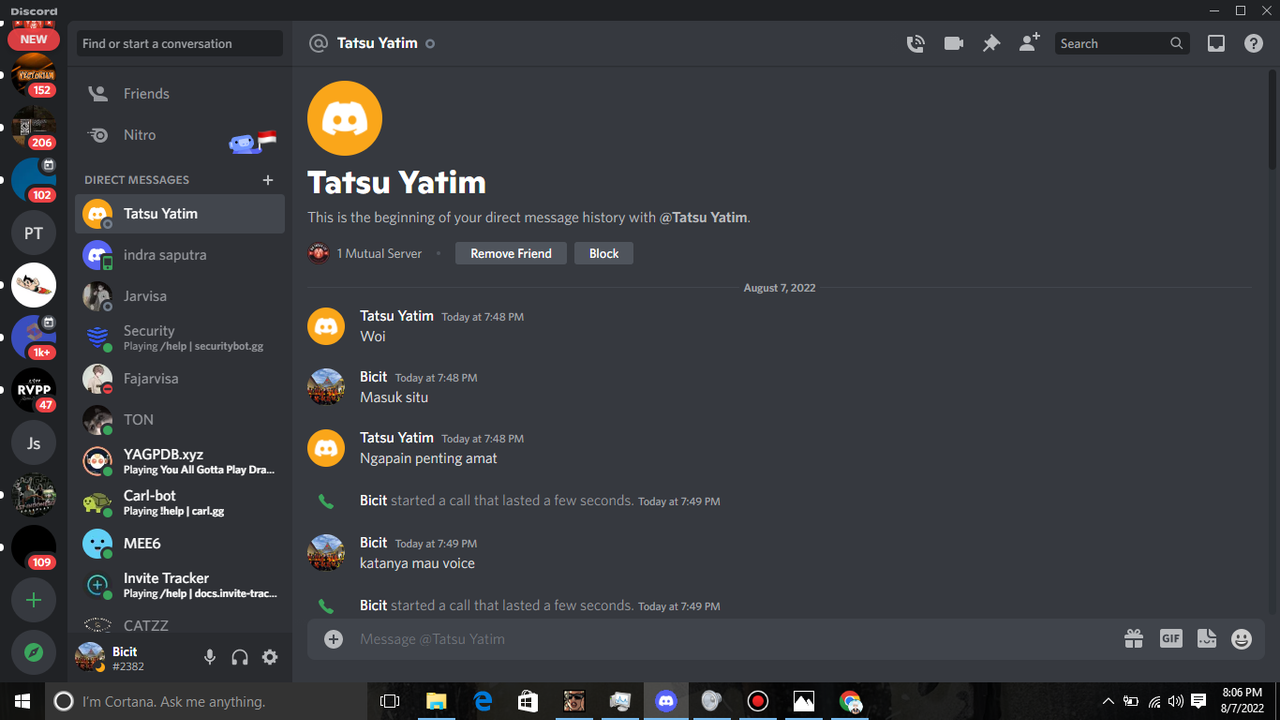1280x720 pixels.
Task: Open the gift Nitro icon
Action: click(1133, 639)
